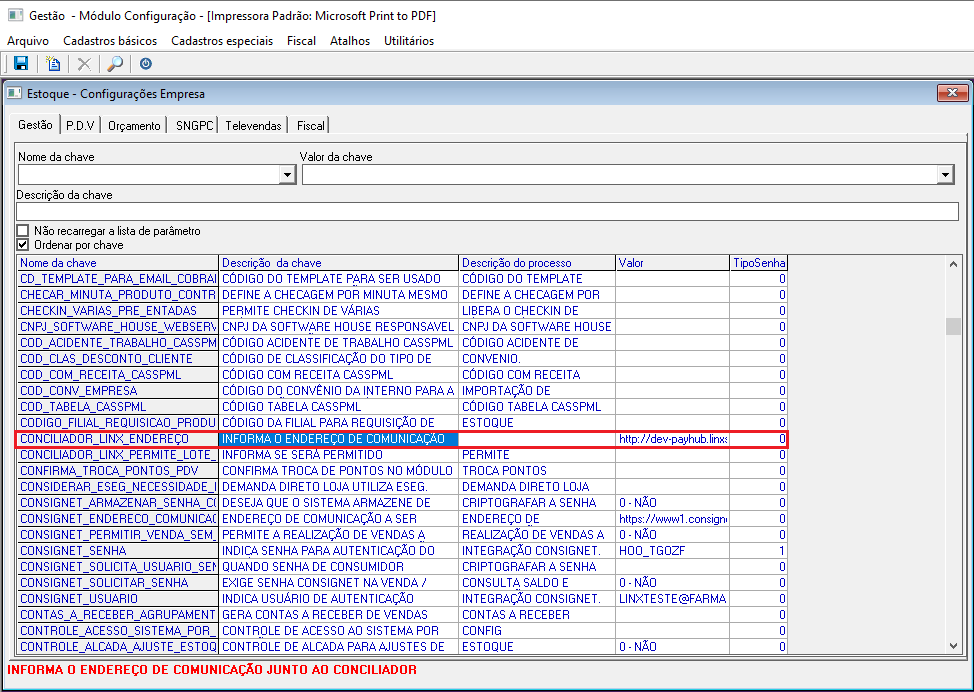Screen dimensions: 974x692
Task: Click the Save floppy disk icon
Action: point(21,64)
